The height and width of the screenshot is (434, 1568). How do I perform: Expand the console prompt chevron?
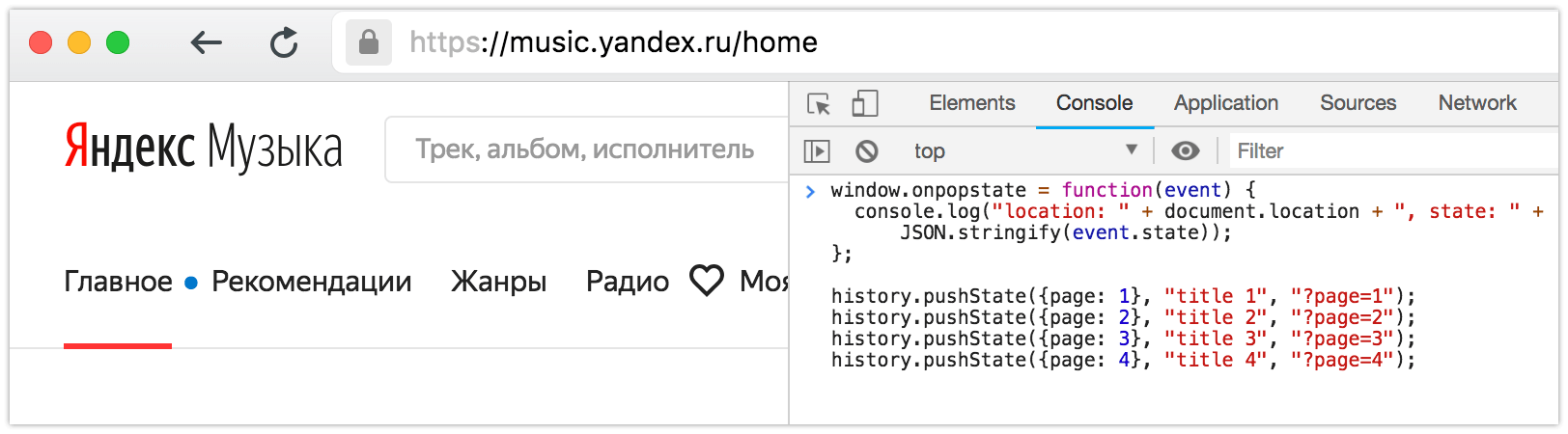point(810,191)
